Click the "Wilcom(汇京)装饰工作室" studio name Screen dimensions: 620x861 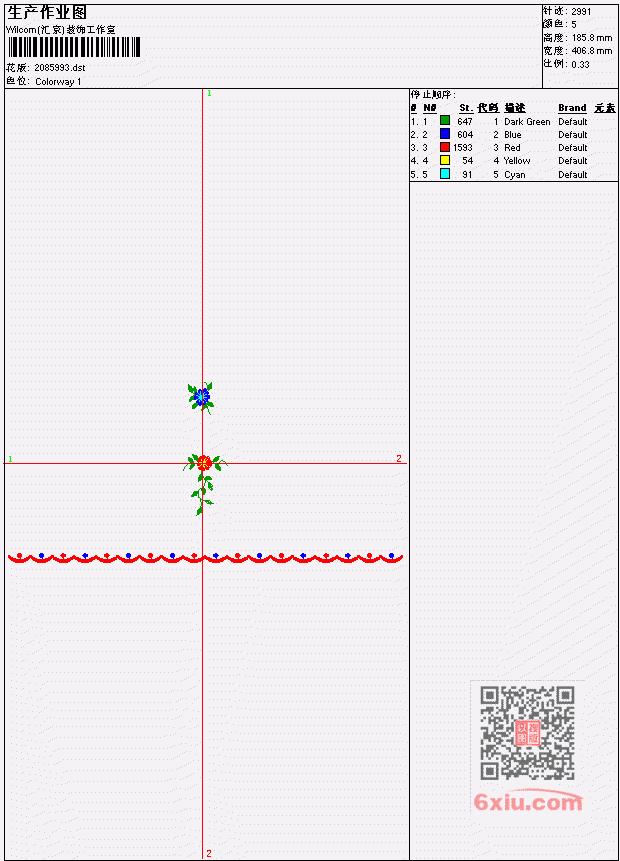[60, 30]
